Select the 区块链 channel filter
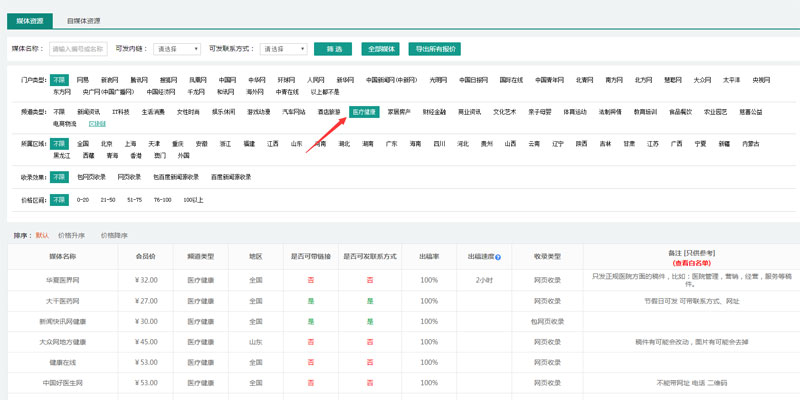The width and height of the screenshot is (800, 400). (97, 124)
